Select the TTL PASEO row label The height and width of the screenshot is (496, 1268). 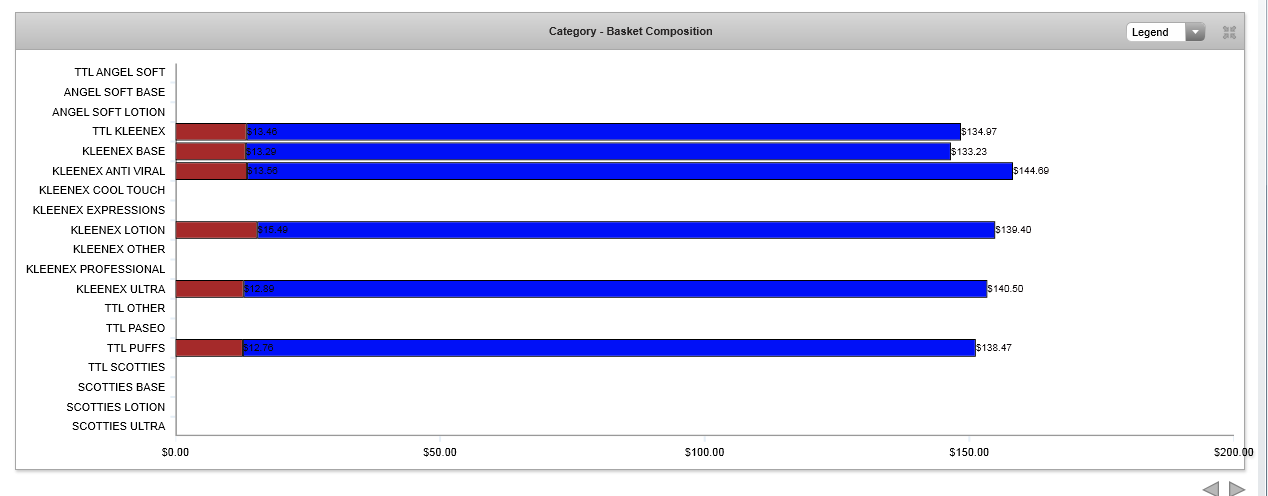[x=135, y=328]
